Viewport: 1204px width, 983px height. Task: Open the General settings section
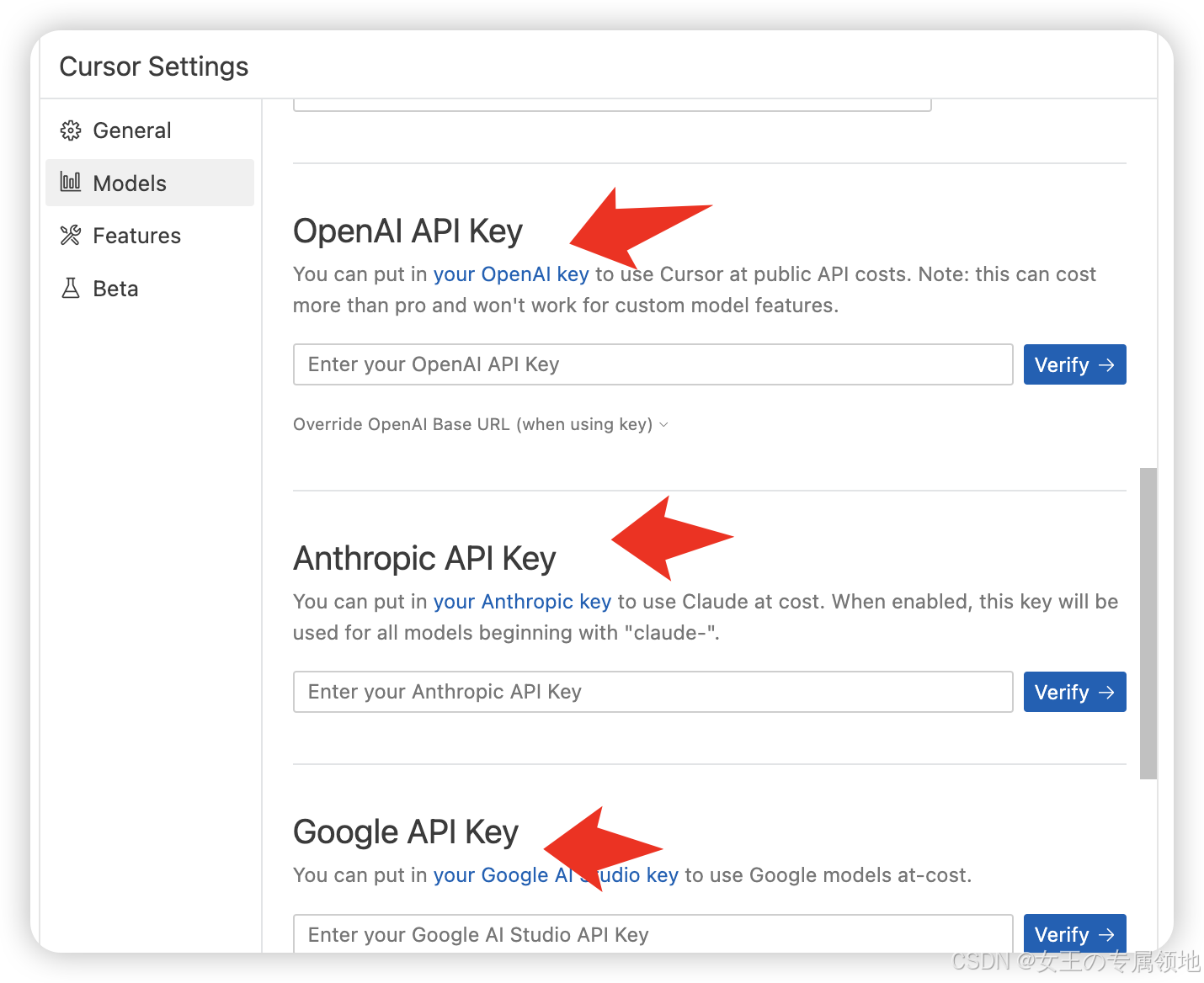pyautogui.click(x=150, y=130)
